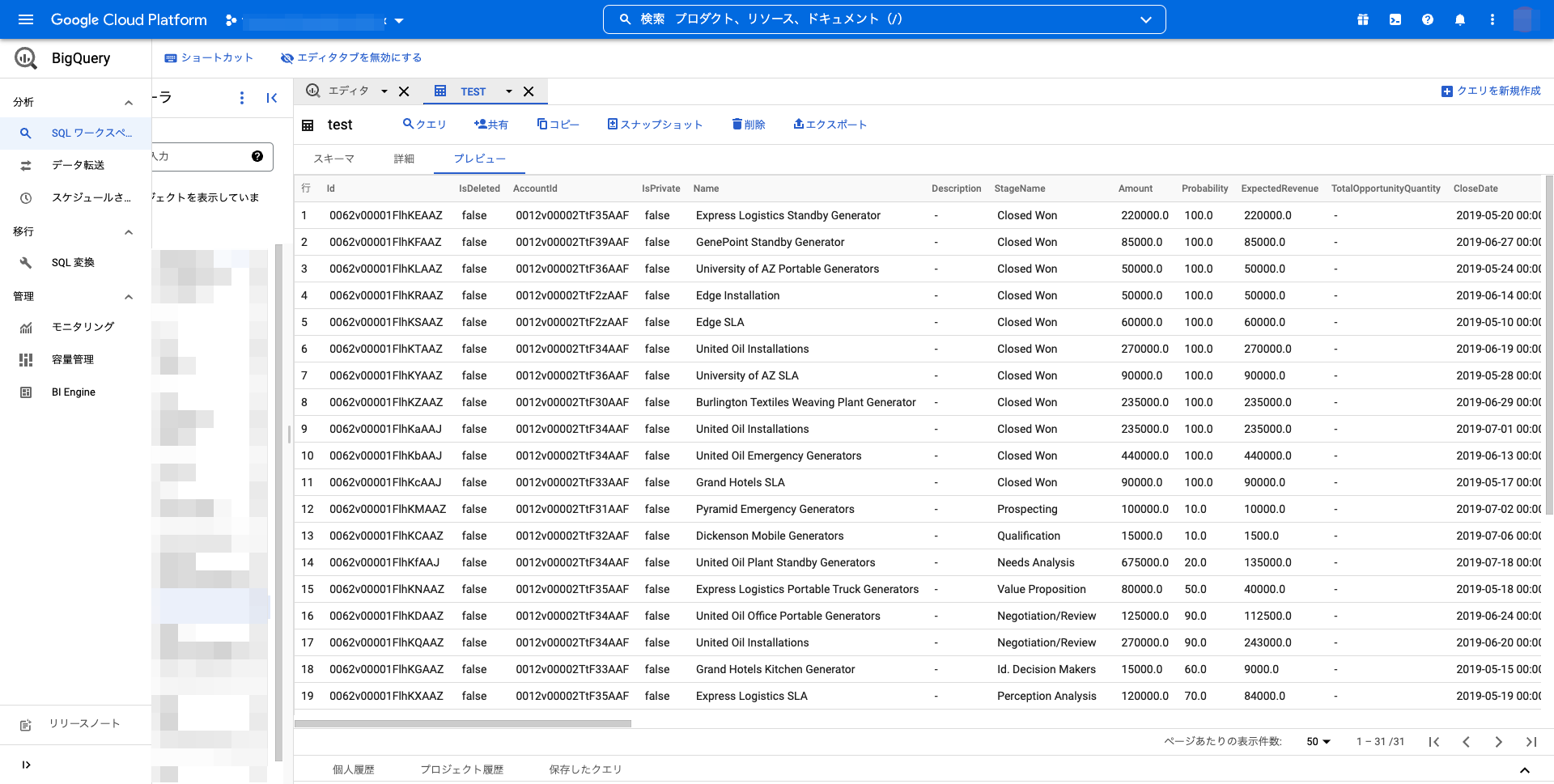Open the プロジェクト履歴 tab
Screen dimensions: 1554x784
[x=462, y=769]
